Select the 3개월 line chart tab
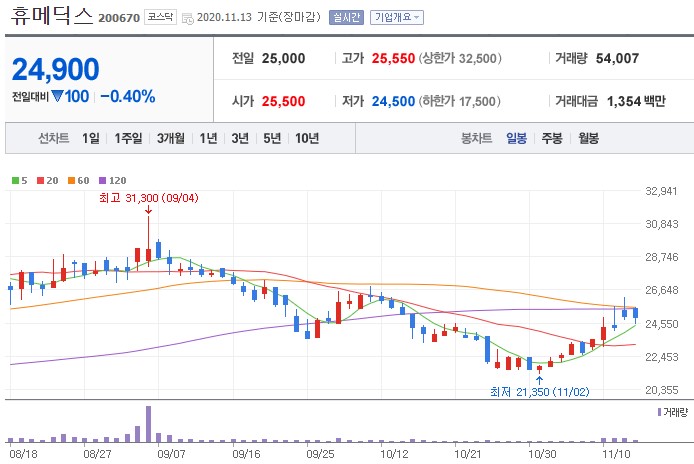The image size is (694, 464). [171, 138]
